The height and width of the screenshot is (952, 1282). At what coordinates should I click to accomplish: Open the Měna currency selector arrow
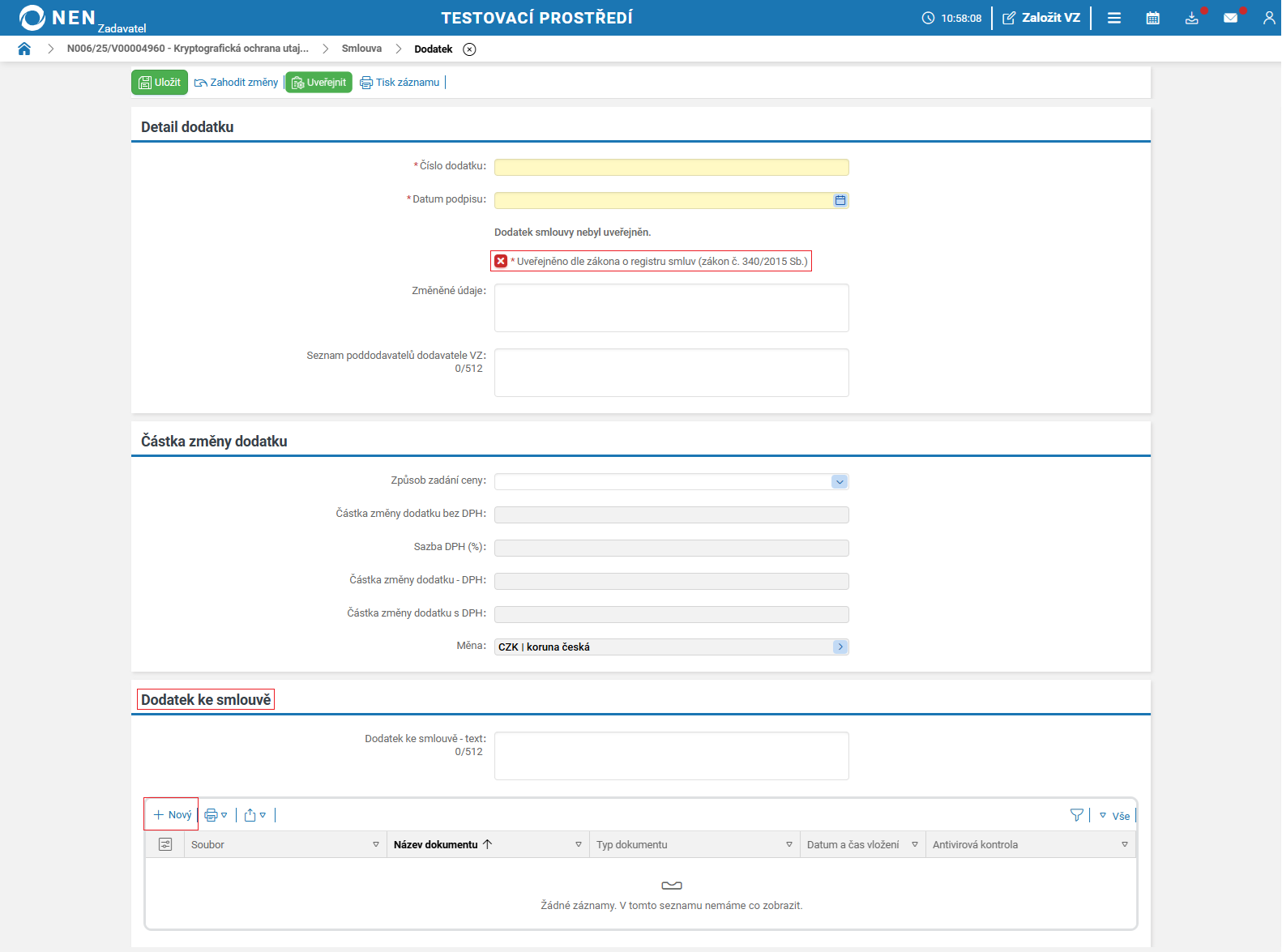(x=840, y=647)
